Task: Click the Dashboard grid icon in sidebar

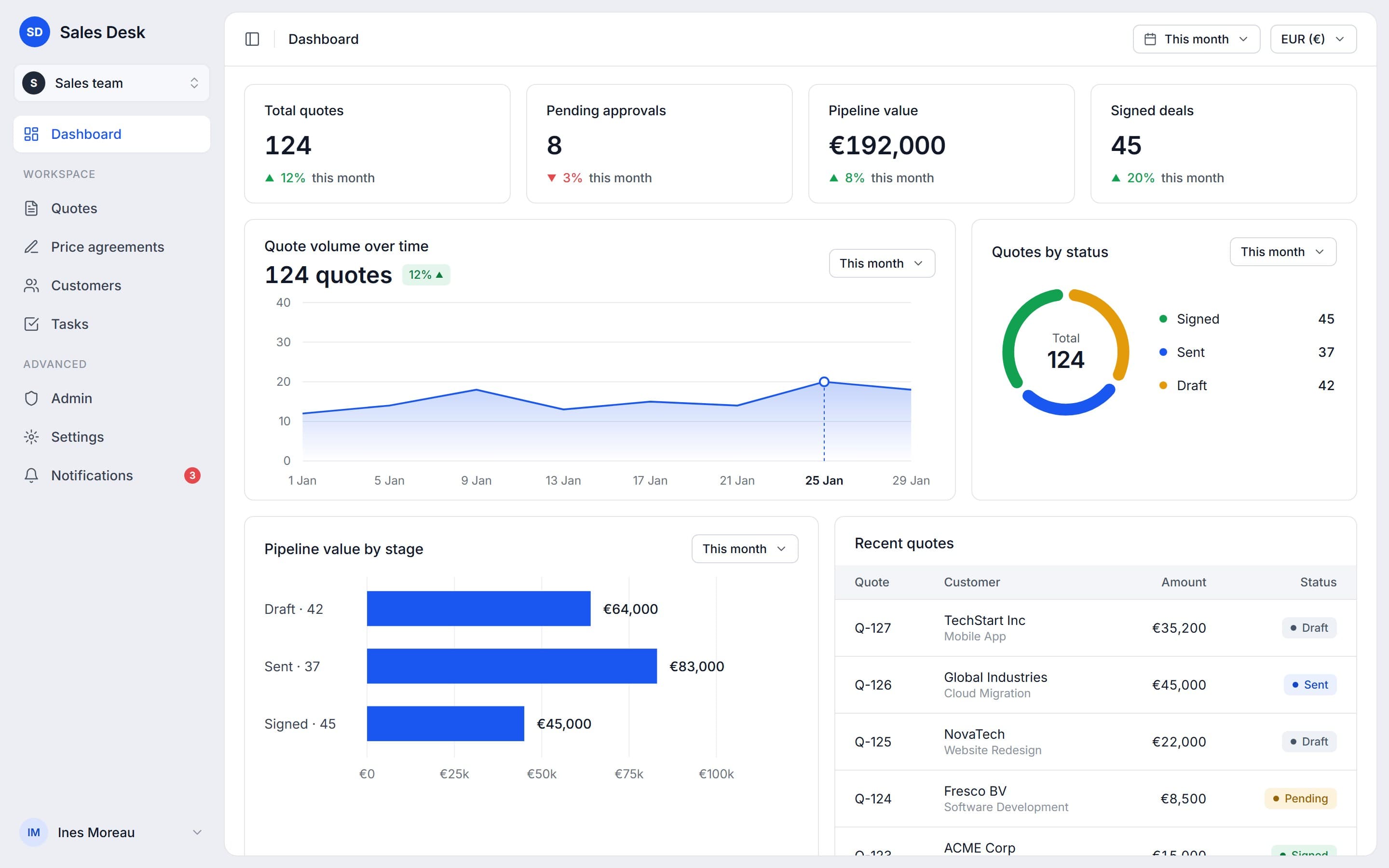Action: pyautogui.click(x=31, y=134)
